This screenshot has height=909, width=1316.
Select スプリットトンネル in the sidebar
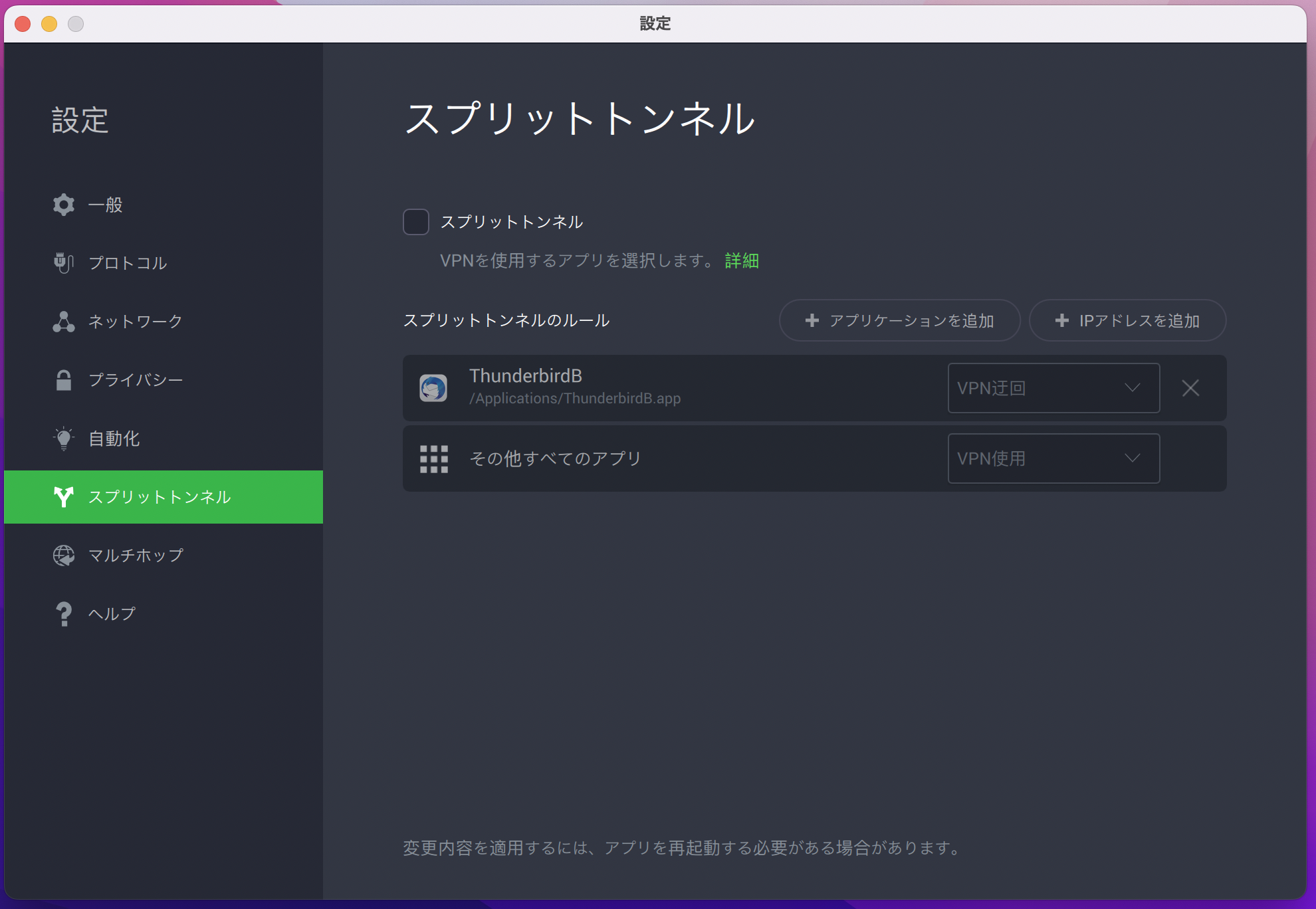pos(164,497)
